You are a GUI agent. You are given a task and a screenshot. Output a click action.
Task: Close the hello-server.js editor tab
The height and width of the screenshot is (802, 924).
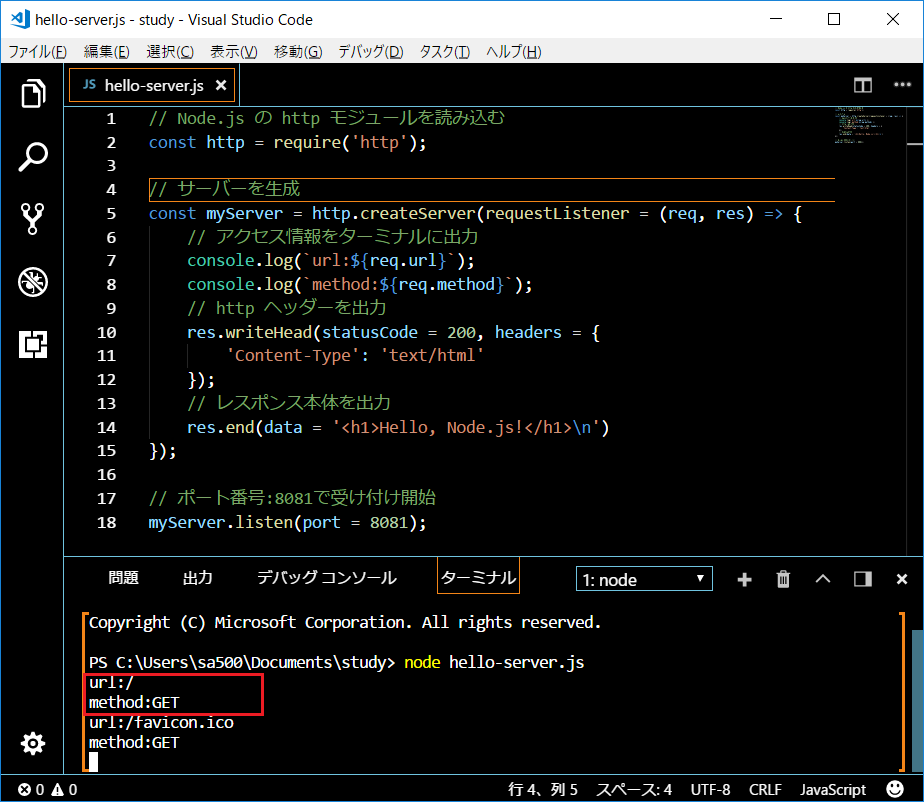(221, 85)
